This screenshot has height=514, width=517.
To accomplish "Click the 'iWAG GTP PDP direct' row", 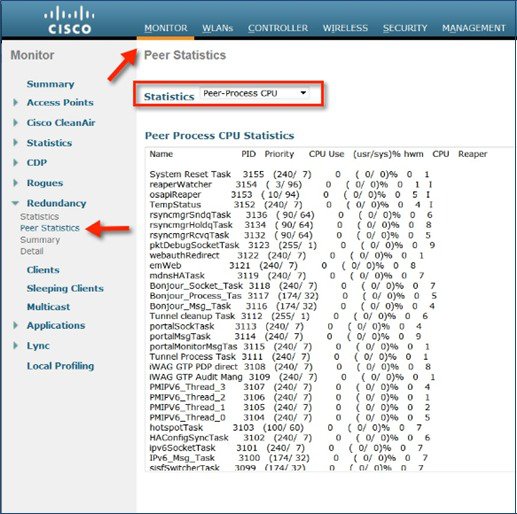I will [x=290, y=367].
